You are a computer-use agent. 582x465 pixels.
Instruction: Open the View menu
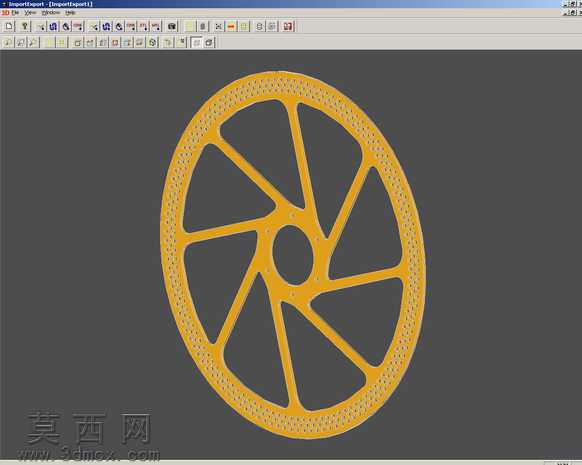(30, 13)
